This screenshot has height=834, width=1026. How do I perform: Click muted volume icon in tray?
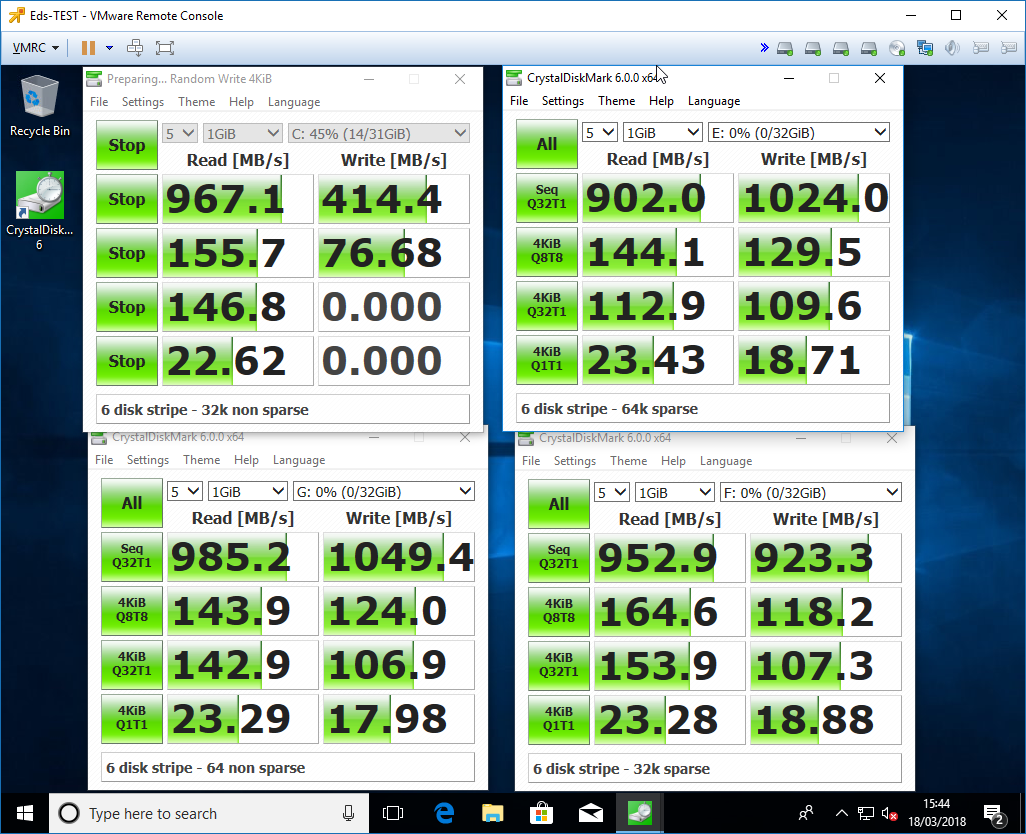[889, 813]
